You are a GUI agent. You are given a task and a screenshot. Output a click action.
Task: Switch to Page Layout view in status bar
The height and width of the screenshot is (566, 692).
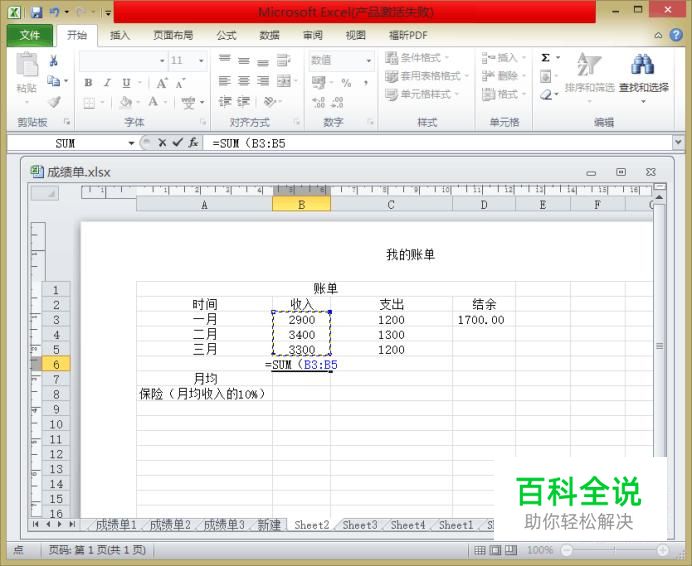(x=495, y=550)
